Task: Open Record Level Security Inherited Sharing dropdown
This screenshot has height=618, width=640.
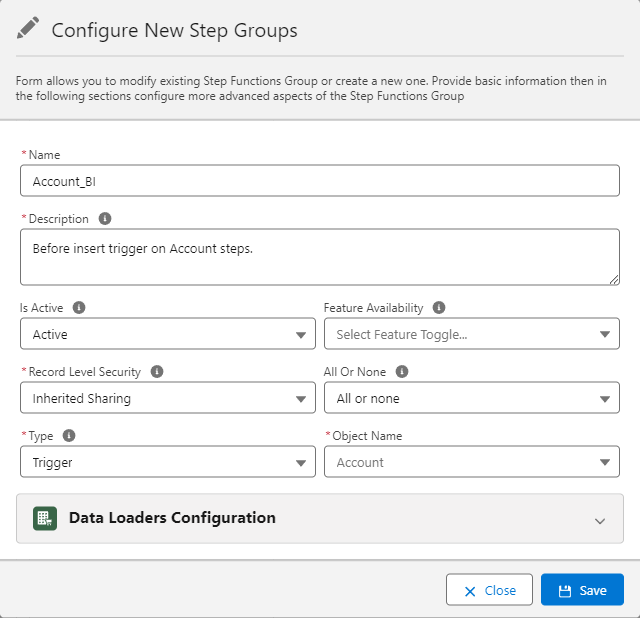Action: click(168, 398)
